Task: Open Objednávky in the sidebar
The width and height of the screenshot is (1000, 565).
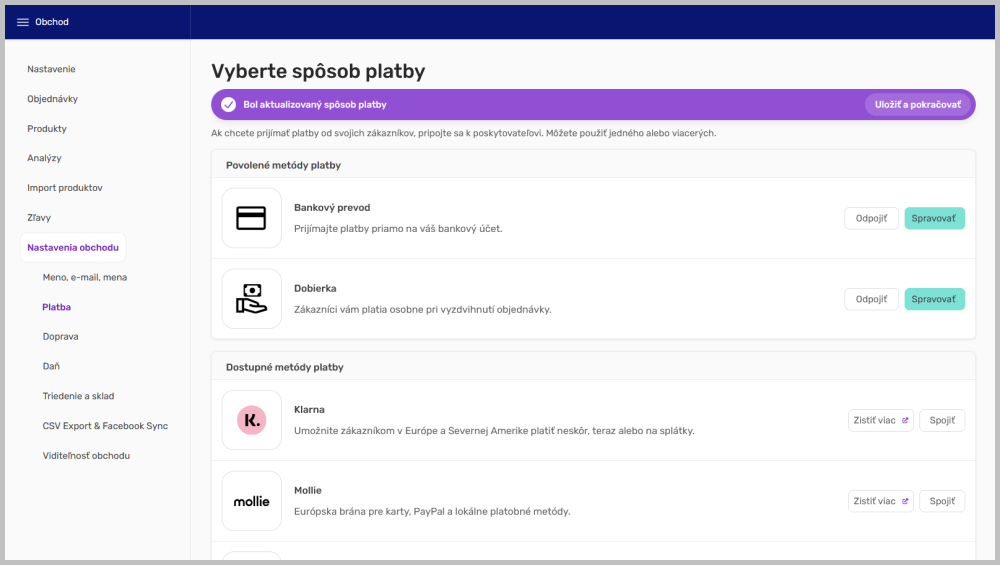Action: pyautogui.click(x=52, y=99)
